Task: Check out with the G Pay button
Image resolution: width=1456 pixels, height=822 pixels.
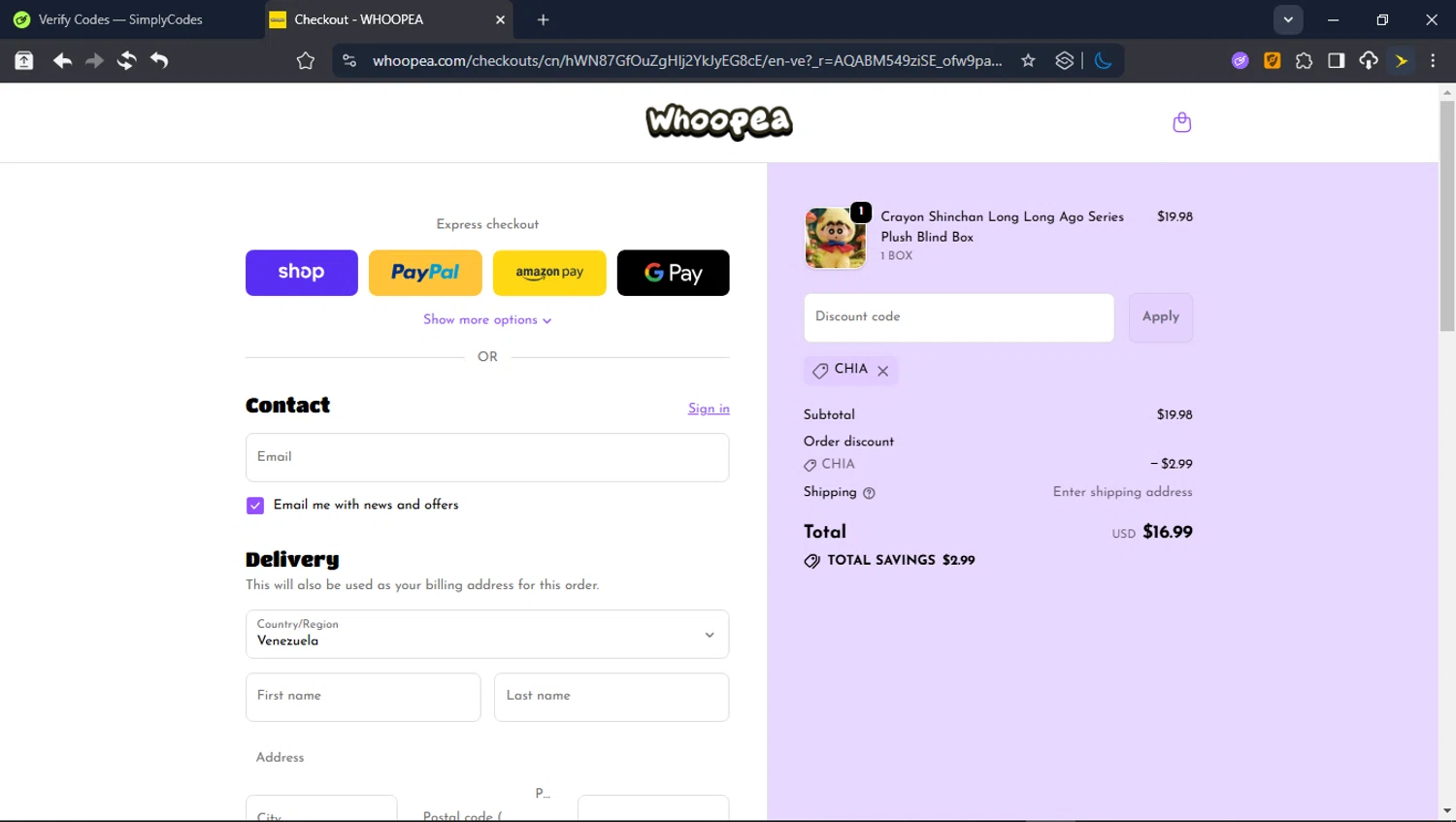Action: (x=673, y=273)
